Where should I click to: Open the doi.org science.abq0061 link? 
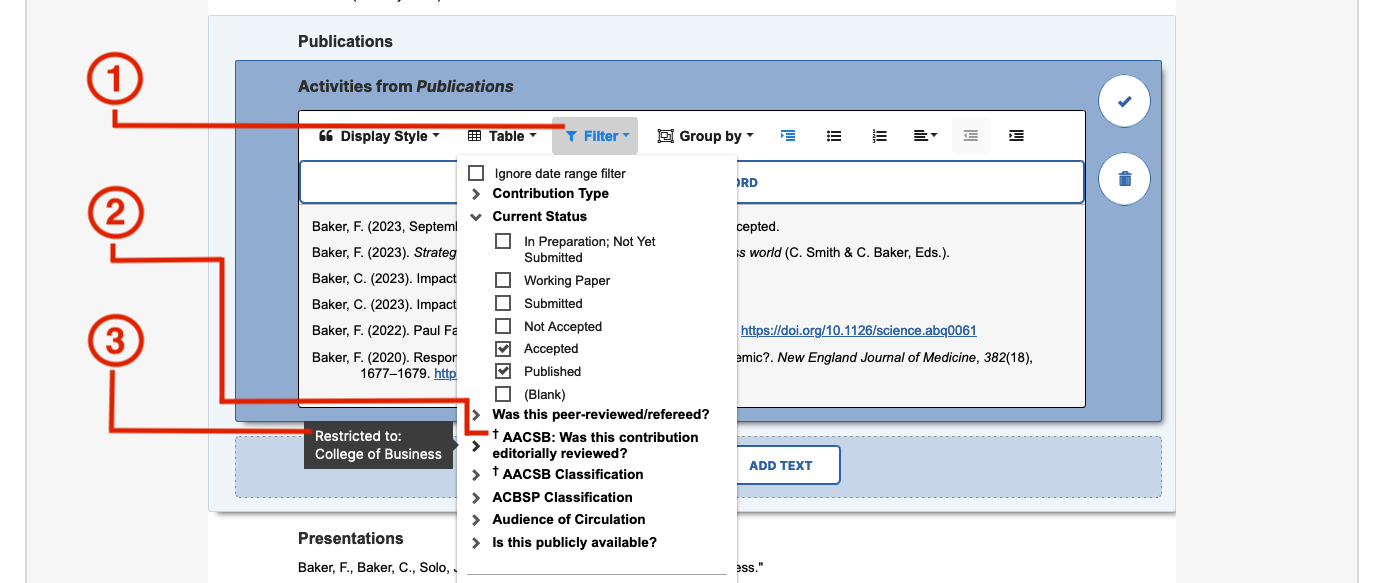click(858, 331)
